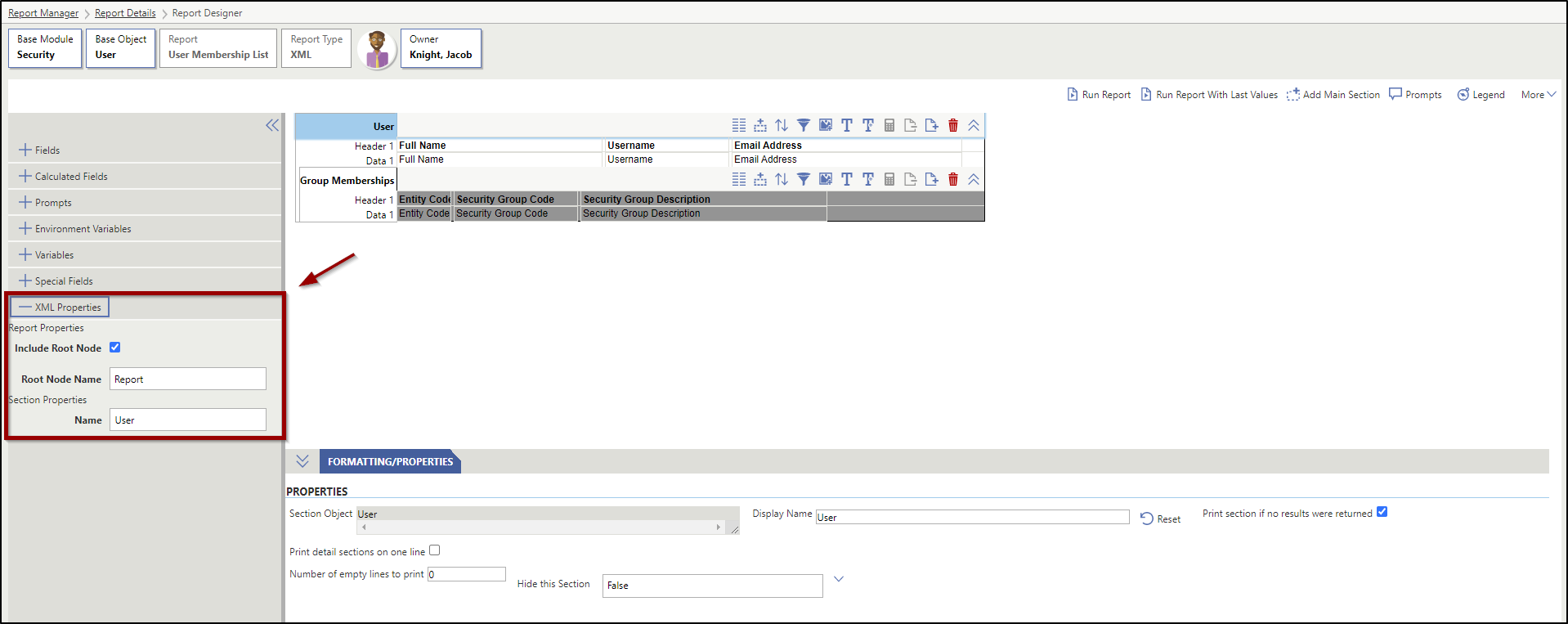Open the More dropdown menu

[x=1538, y=95]
